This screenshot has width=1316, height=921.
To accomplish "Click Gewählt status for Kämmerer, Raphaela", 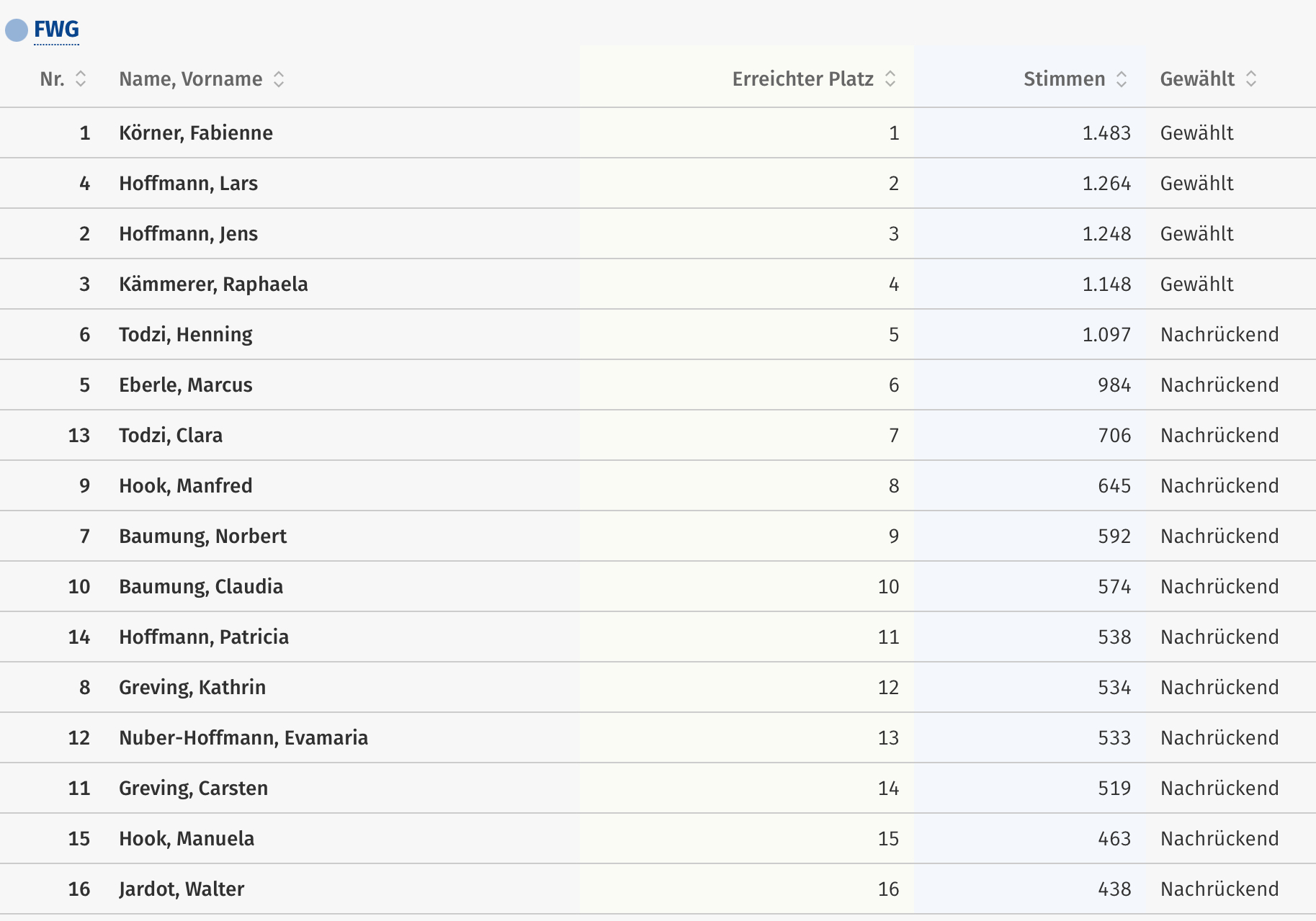I will 1196,284.
